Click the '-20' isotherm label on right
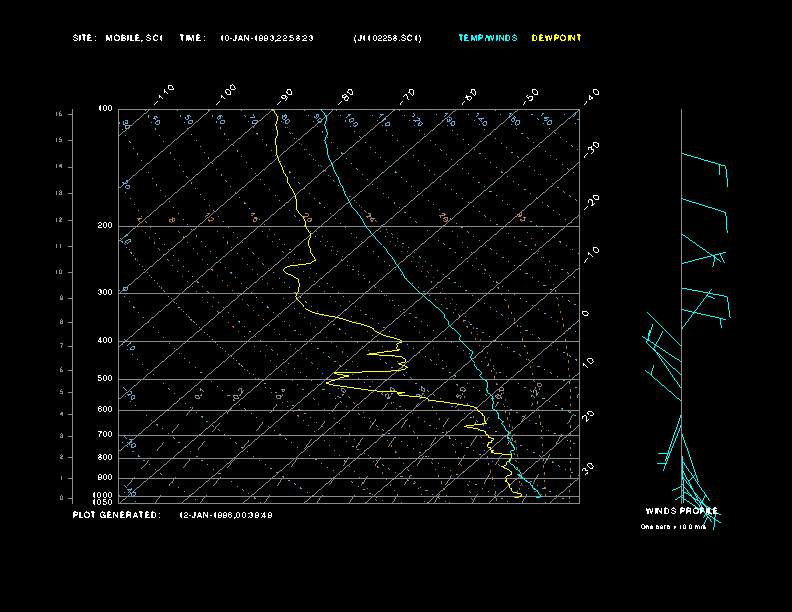The width and height of the screenshot is (792, 612). (591, 202)
